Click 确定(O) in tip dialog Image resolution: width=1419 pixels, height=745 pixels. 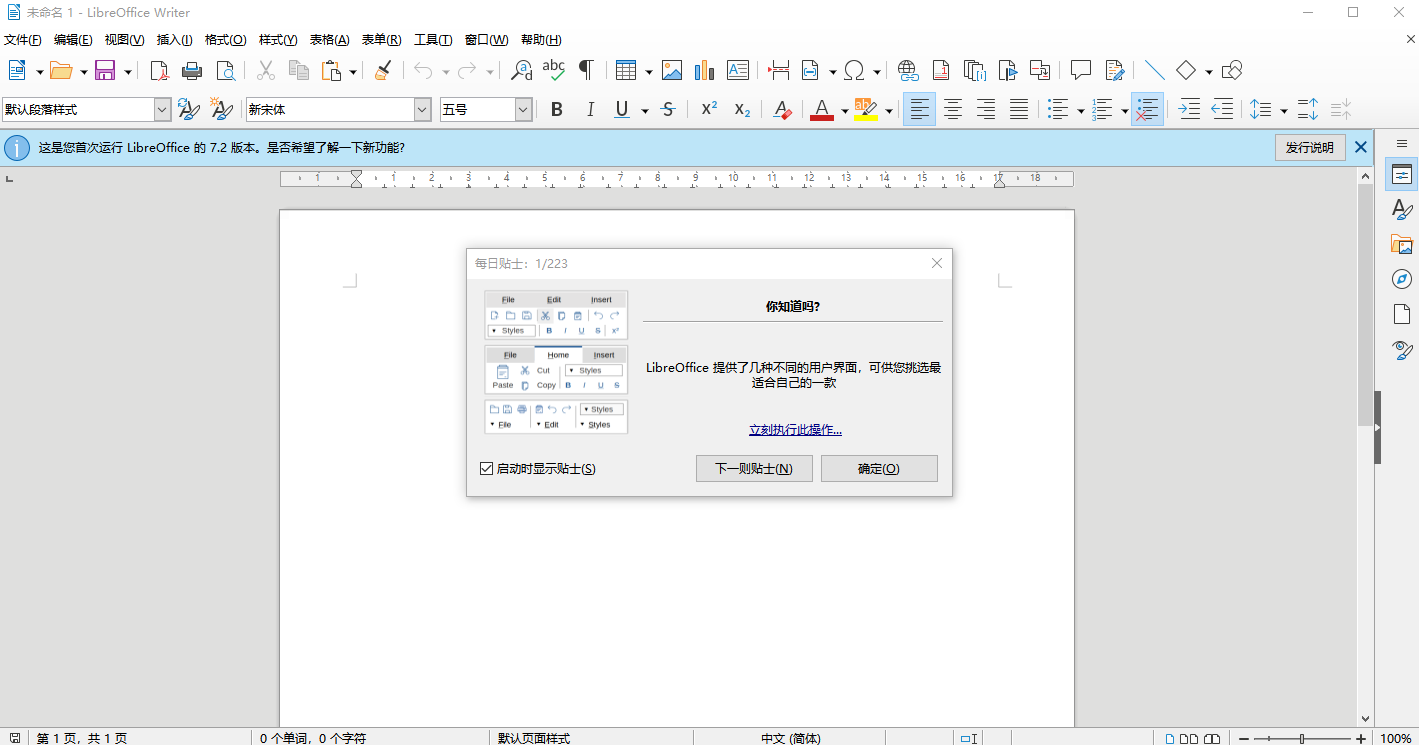pyautogui.click(x=879, y=468)
